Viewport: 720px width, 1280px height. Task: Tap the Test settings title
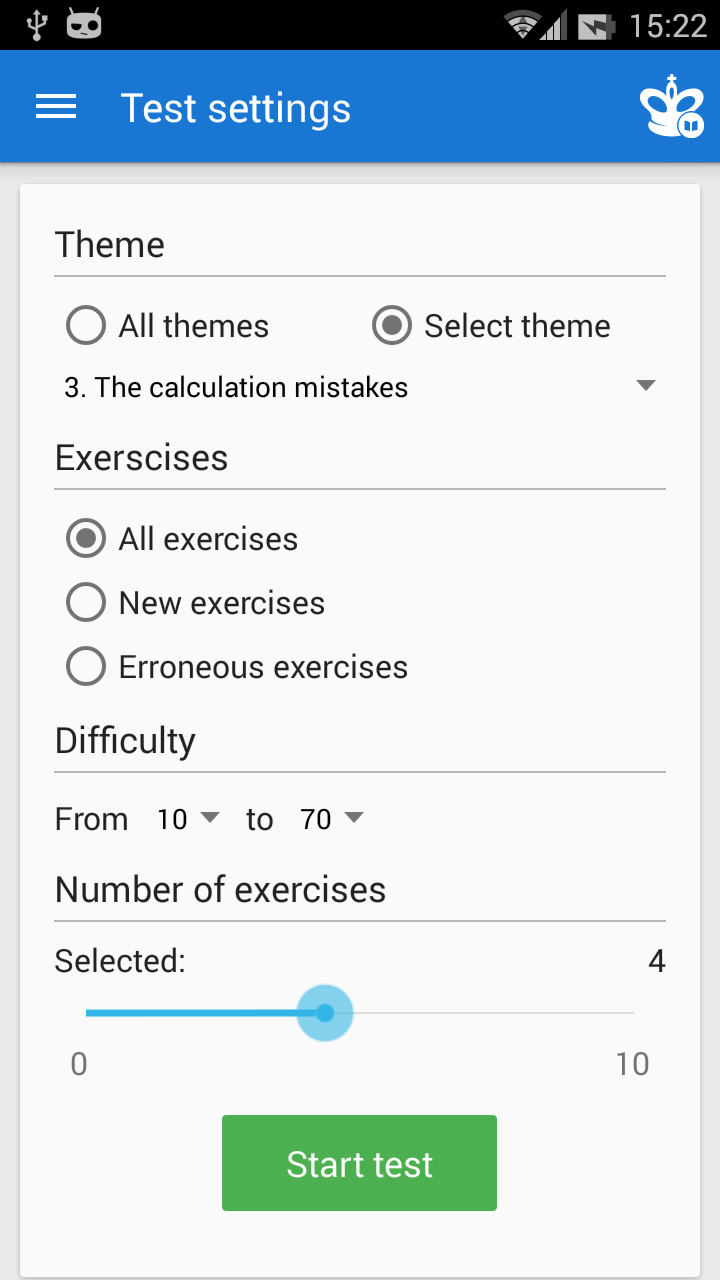(x=236, y=108)
